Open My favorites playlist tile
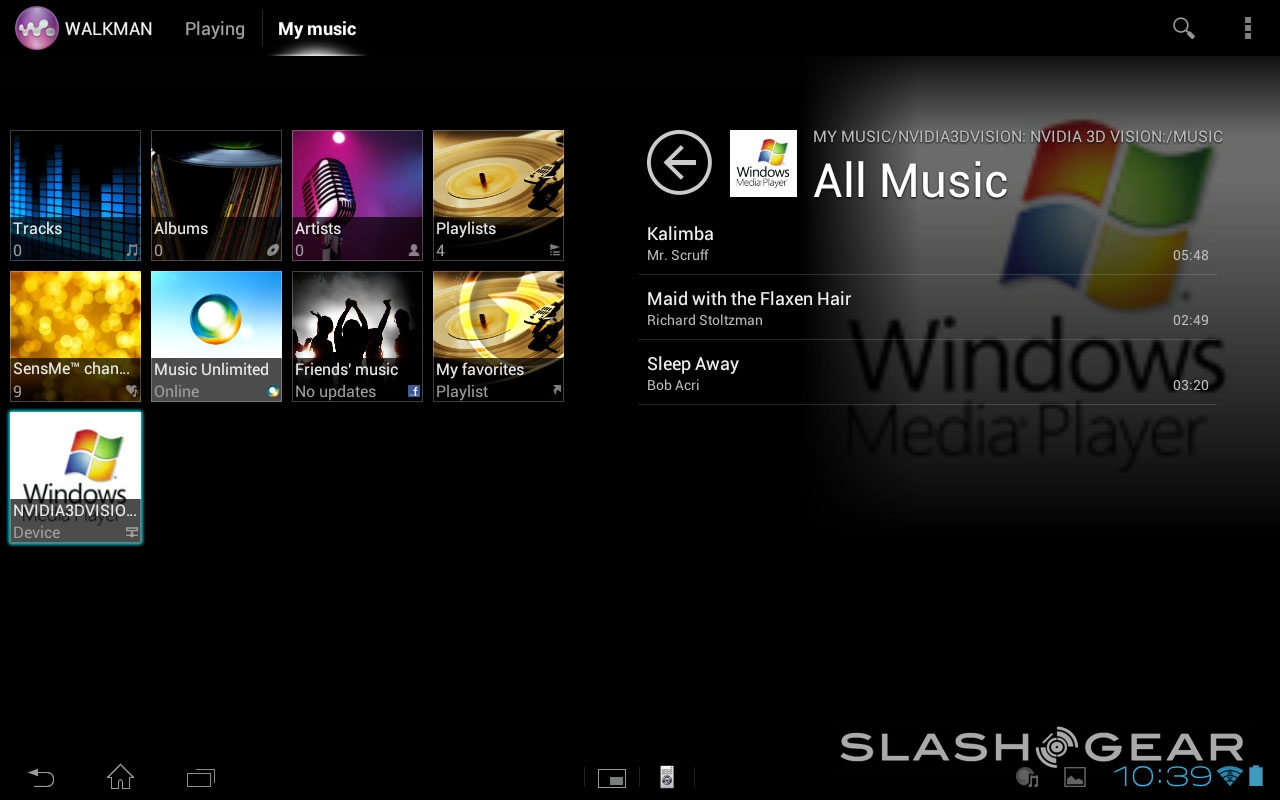The image size is (1280, 800). pyautogui.click(x=498, y=336)
